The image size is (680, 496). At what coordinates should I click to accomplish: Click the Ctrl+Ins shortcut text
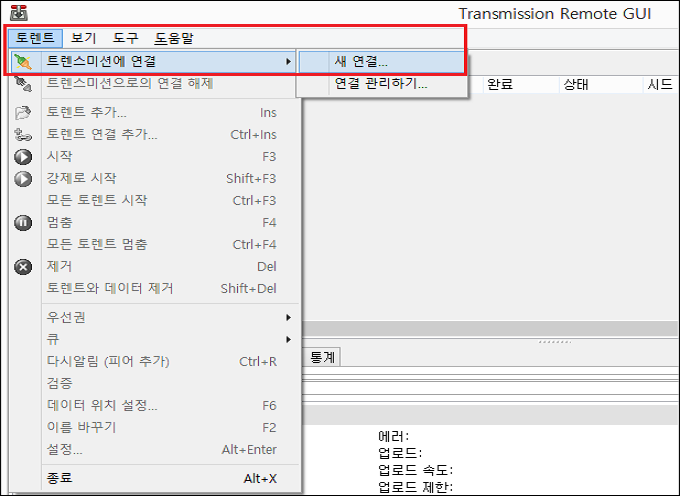(x=253, y=134)
